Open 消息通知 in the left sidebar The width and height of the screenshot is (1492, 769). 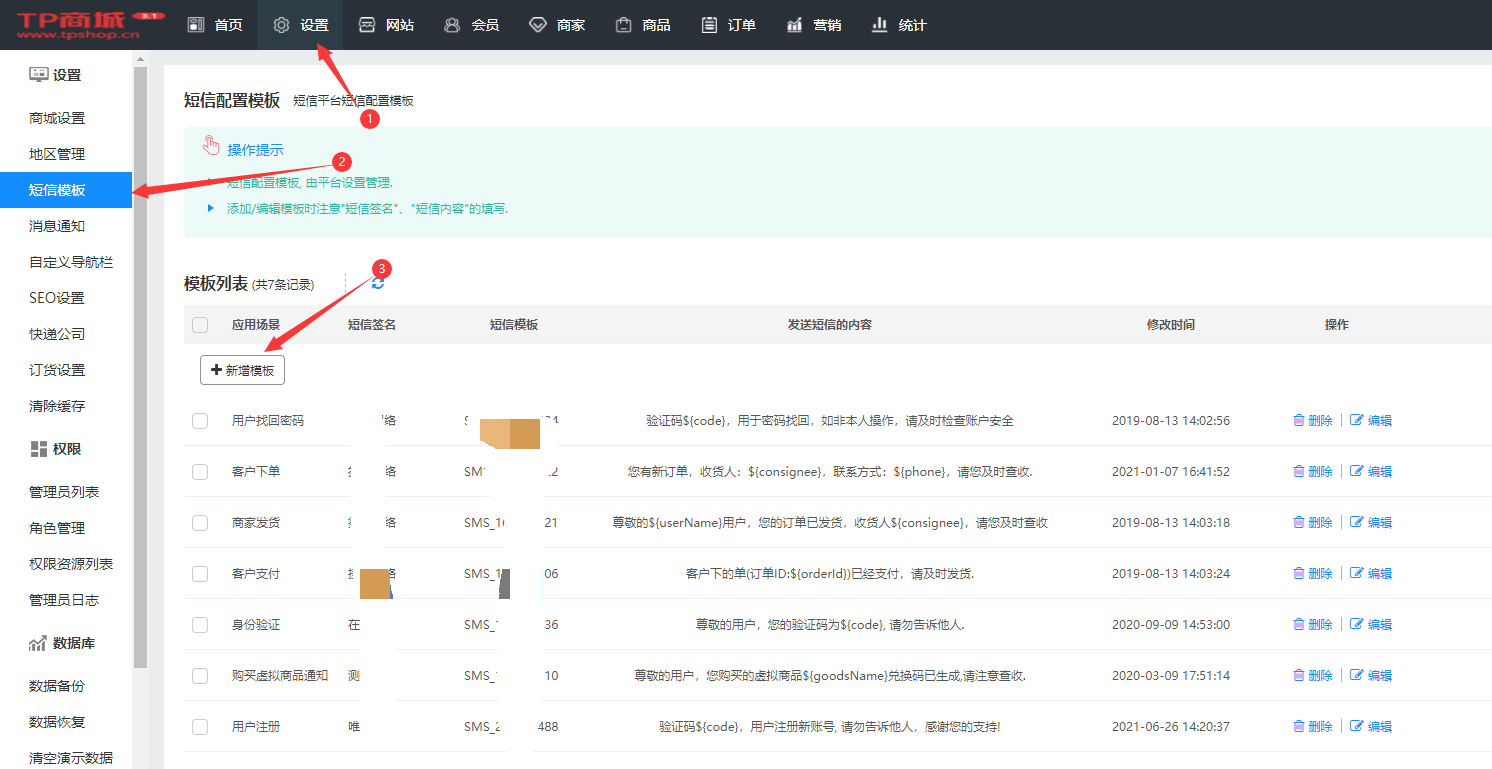coord(57,226)
